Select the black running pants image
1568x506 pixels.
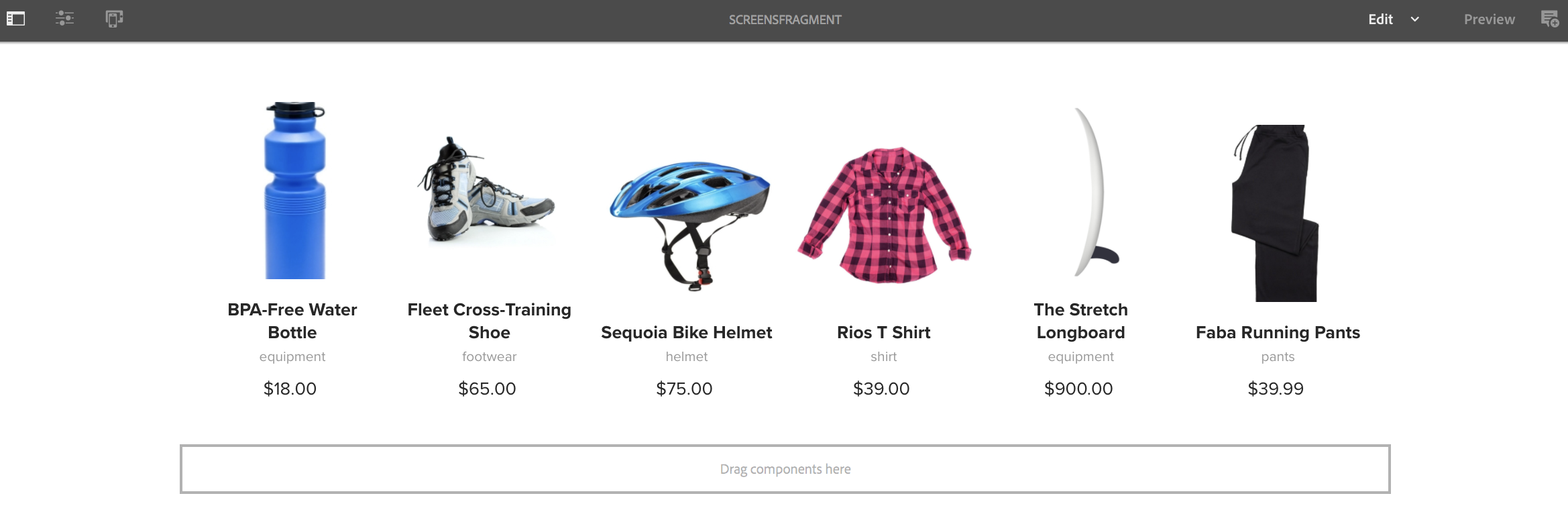click(1274, 213)
